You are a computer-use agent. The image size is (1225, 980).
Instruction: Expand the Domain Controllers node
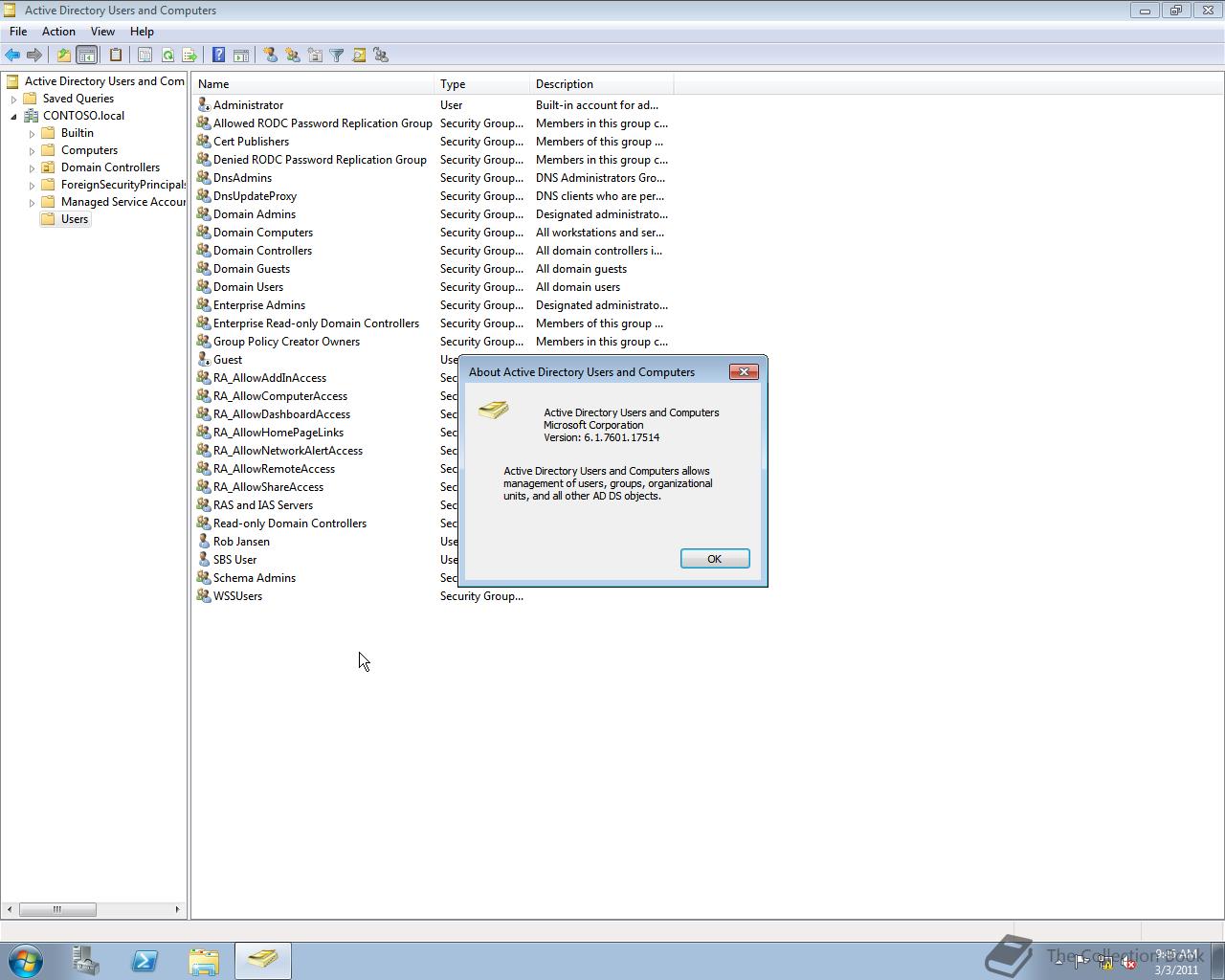coord(32,168)
